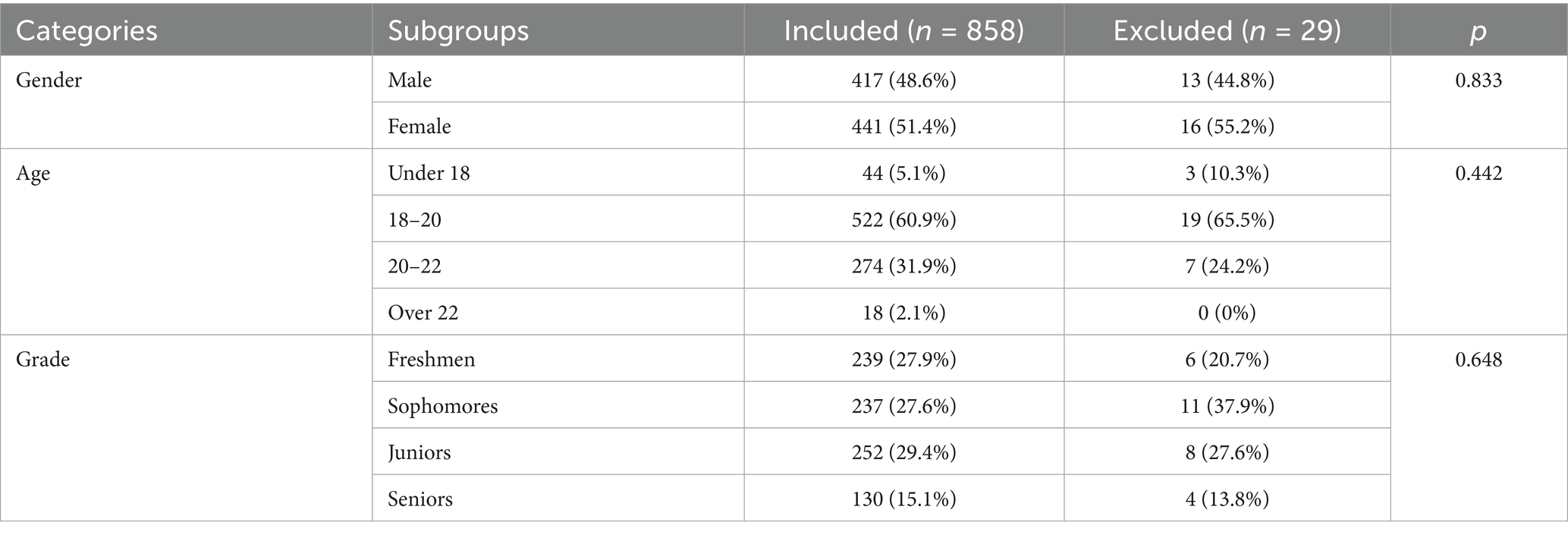Click the 0.833 p-value cell
Screen dimensions: 1568x535
[1478, 80]
